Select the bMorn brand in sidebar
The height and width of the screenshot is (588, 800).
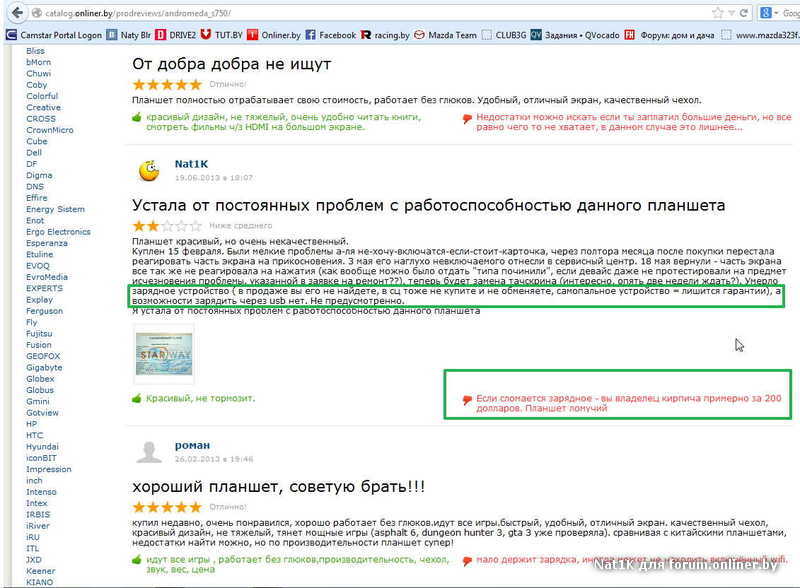(x=39, y=62)
